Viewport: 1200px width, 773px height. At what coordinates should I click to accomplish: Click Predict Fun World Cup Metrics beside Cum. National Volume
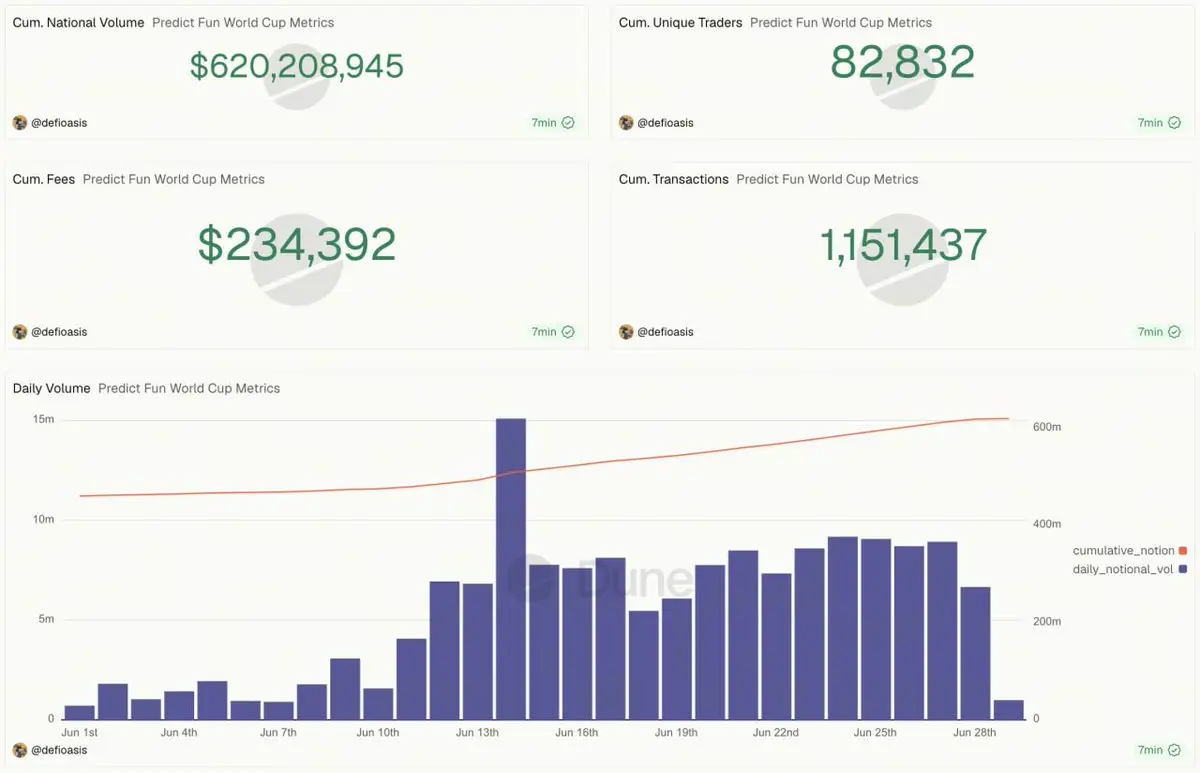click(x=243, y=22)
